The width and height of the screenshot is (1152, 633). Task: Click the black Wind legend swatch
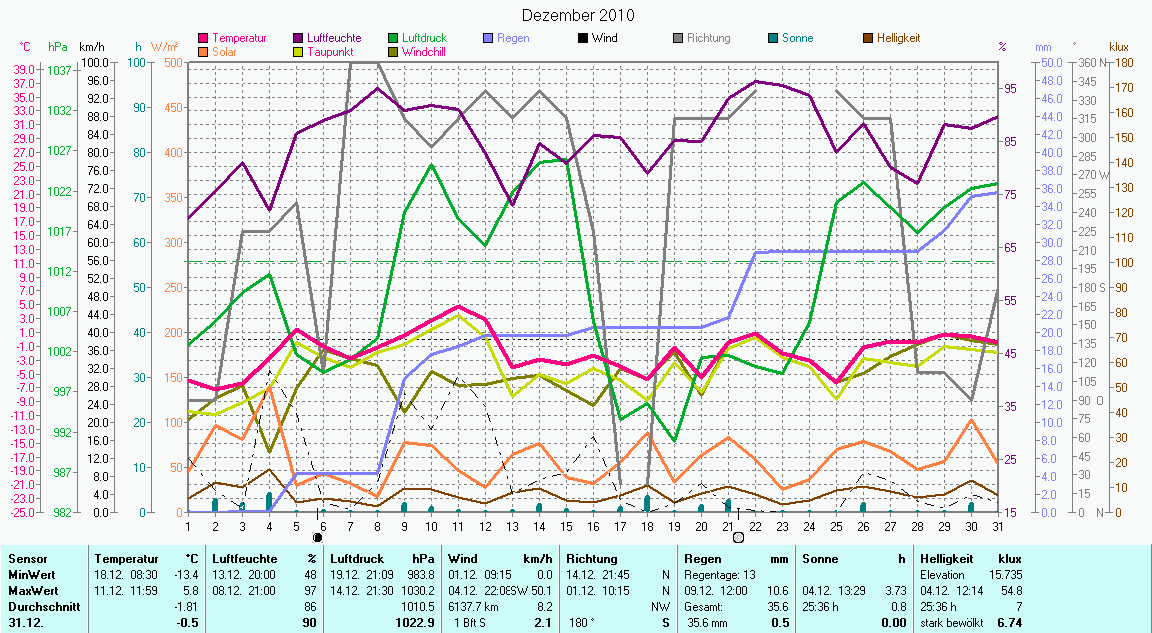584,39
